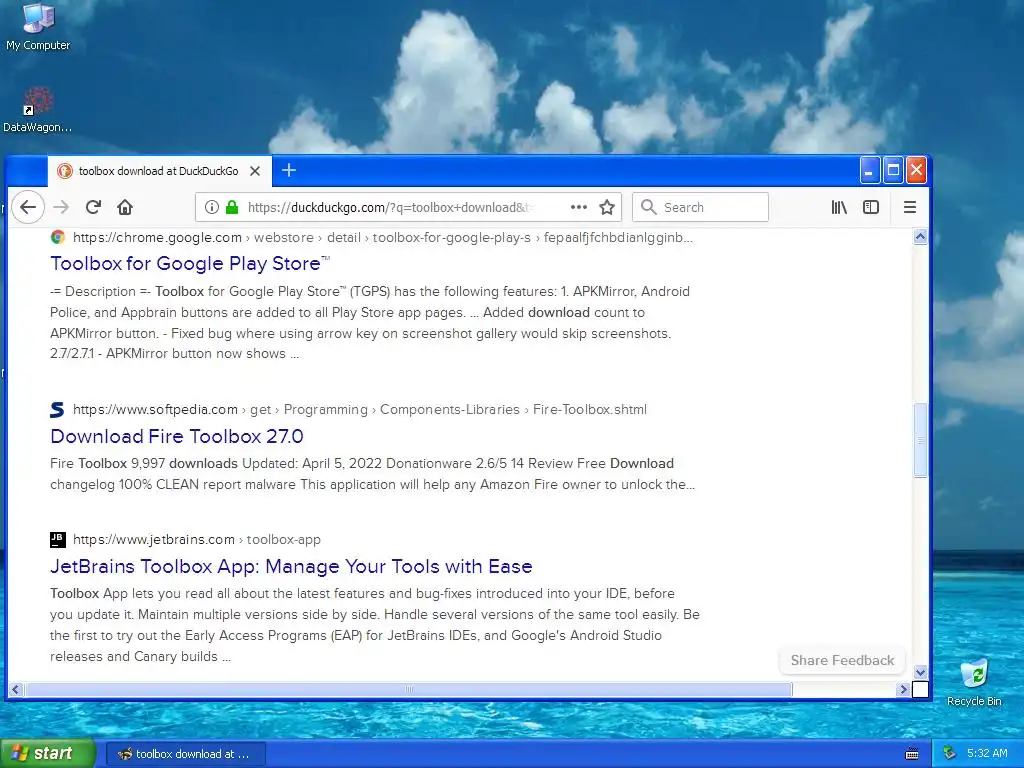1024x768 pixels.
Task: Show site information via the info icon
Action: [x=212, y=207]
